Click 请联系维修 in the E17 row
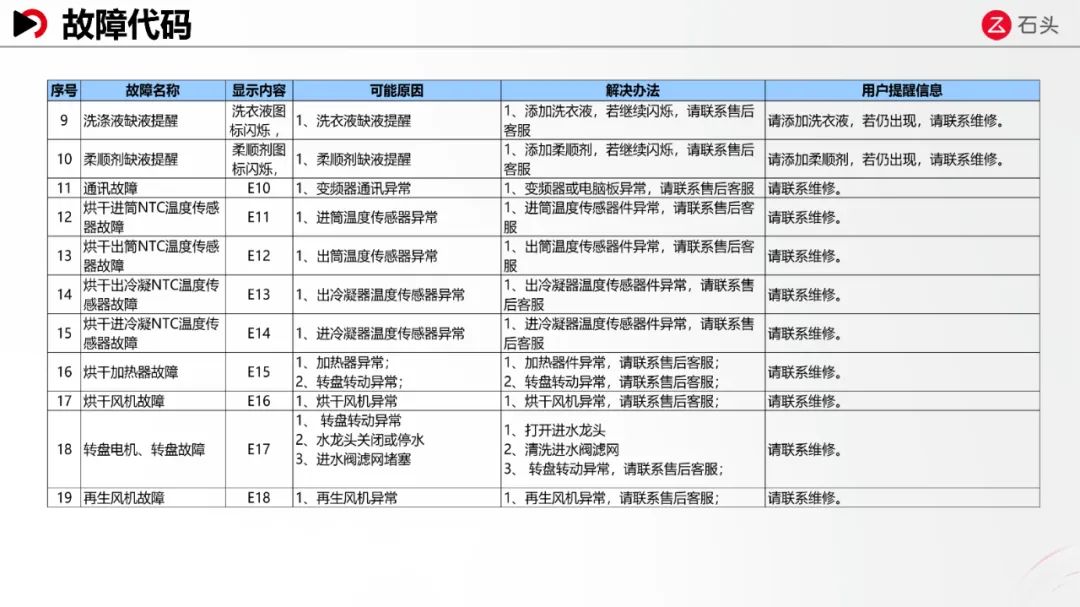The width and height of the screenshot is (1080, 607). coord(804,449)
